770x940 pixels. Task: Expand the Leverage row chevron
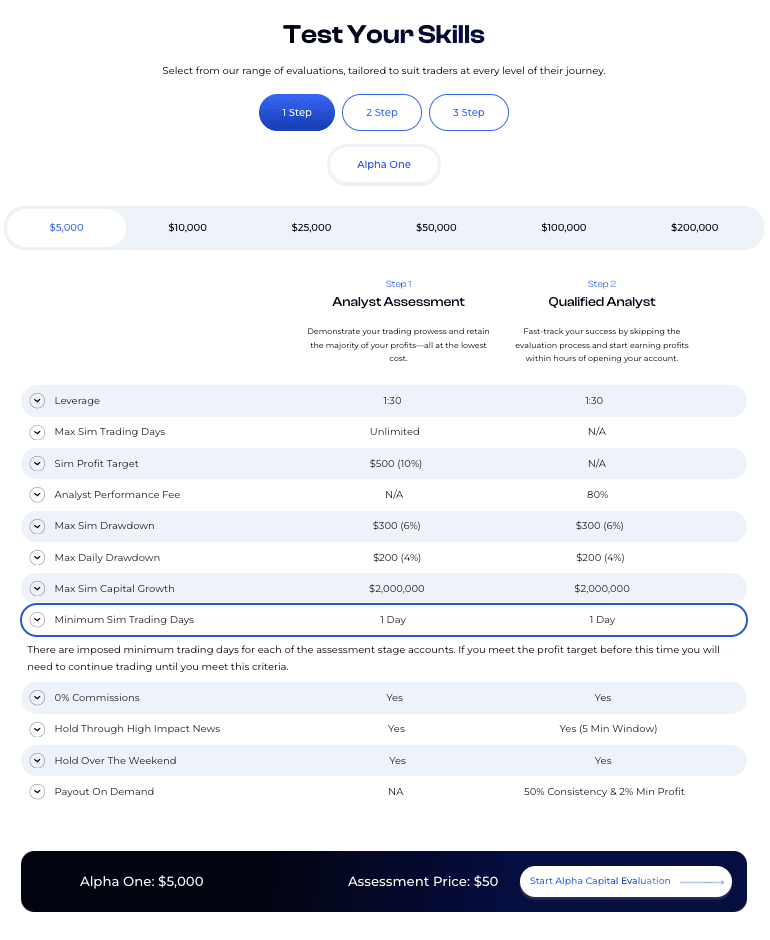[x=37, y=400]
